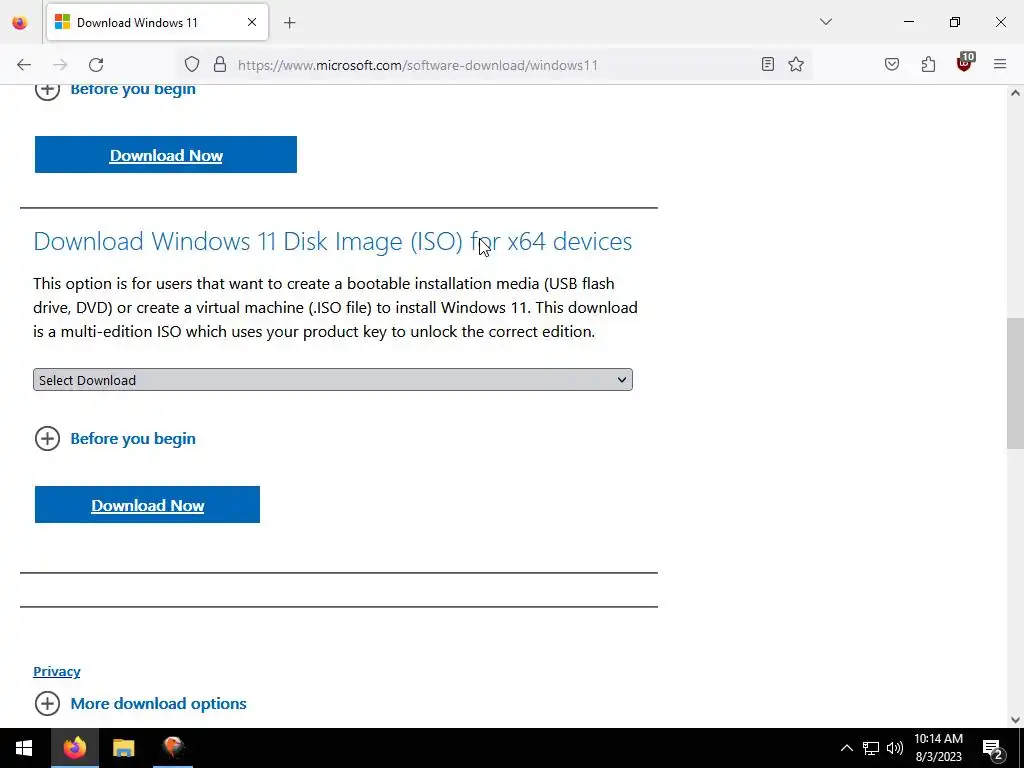Save page to Pocket
1024x768 pixels.
(x=892, y=64)
